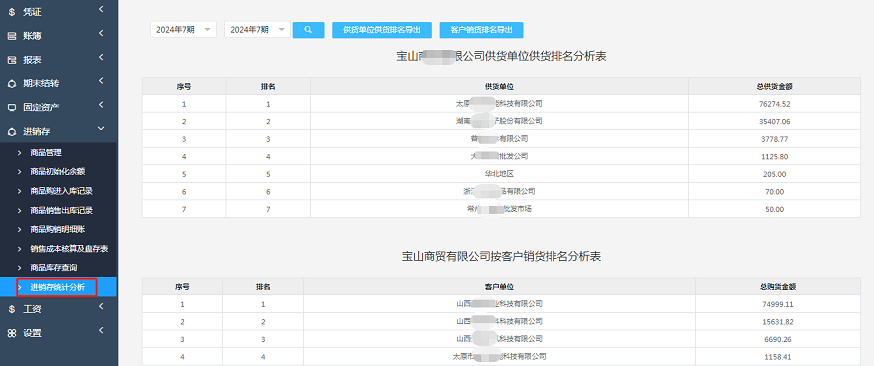Expand the 固定资产 menu chevron
Screen dimensions: 874x366
pyautogui.click(x=101, y=104)
